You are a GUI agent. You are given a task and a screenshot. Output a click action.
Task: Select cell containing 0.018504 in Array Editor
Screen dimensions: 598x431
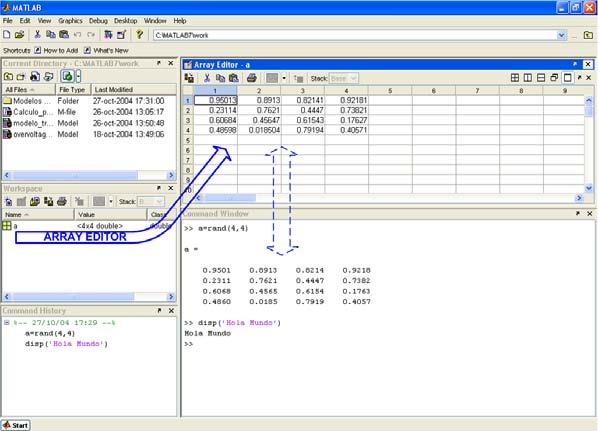click(x=259, y=130)
